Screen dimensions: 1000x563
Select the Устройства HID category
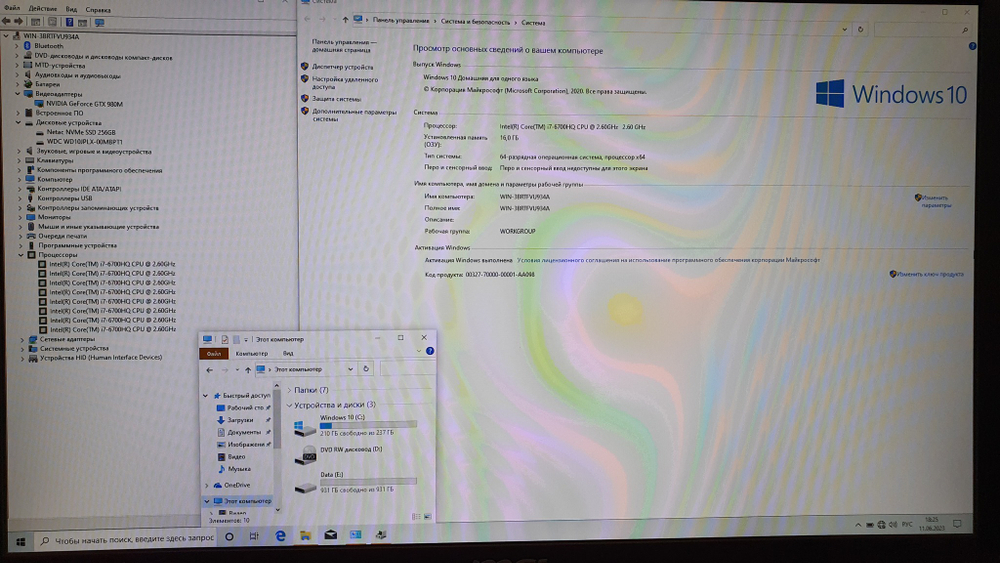pyautogui.click(x=101, y=358)
